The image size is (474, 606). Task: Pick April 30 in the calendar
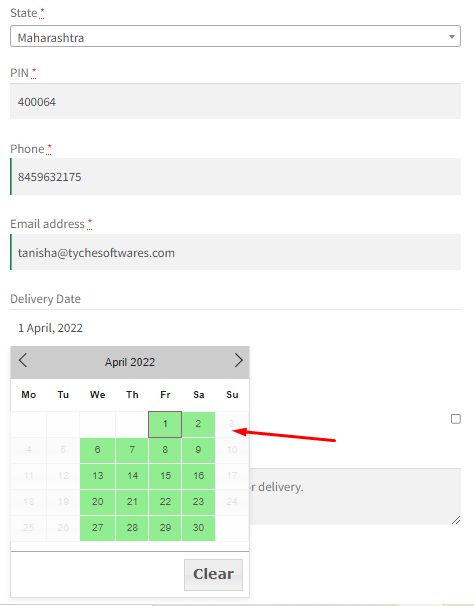tap(198, 528)
